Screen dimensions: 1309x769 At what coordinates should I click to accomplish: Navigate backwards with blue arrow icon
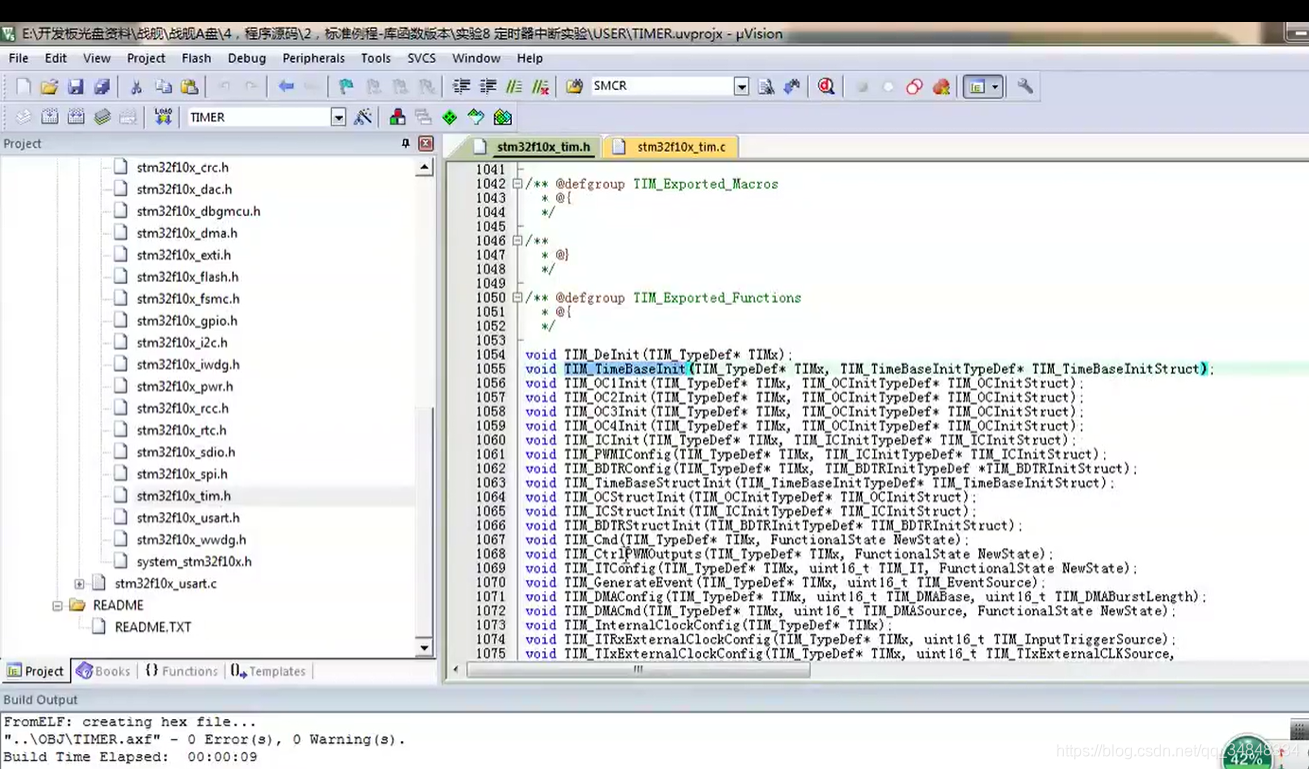tap(286, 87)
